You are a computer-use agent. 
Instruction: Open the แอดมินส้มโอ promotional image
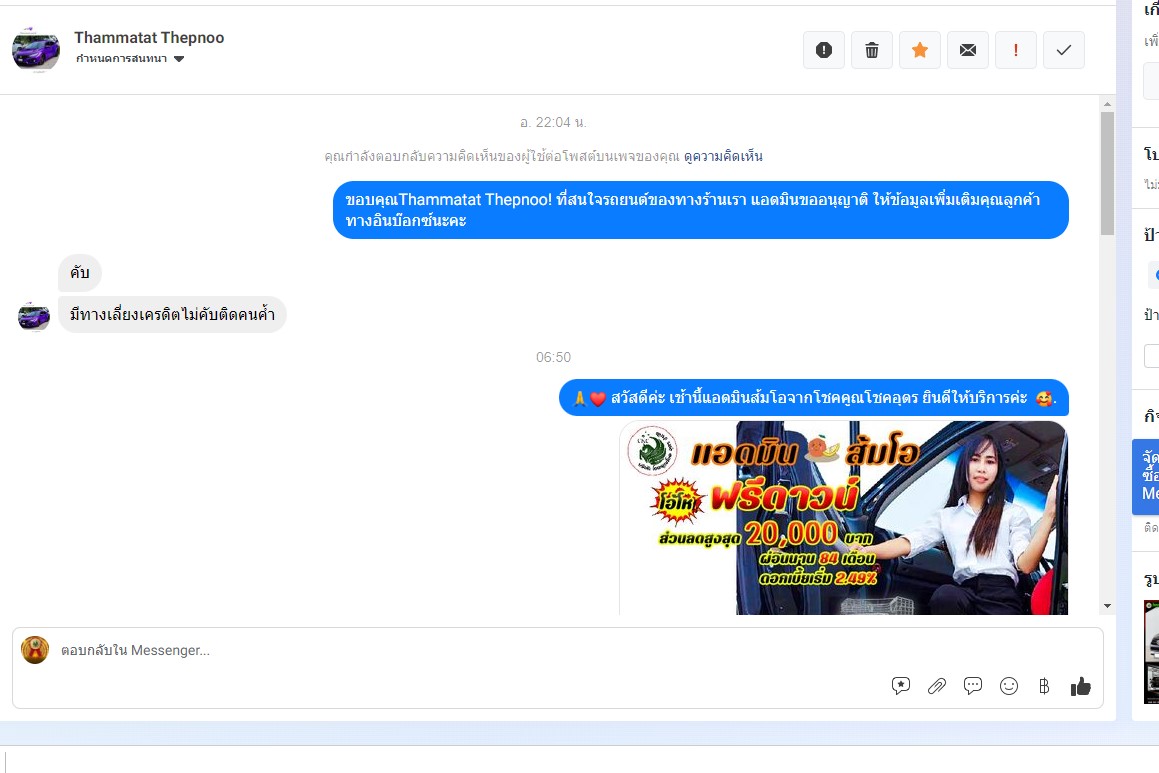pyautogui.click(x=843, y=517)
